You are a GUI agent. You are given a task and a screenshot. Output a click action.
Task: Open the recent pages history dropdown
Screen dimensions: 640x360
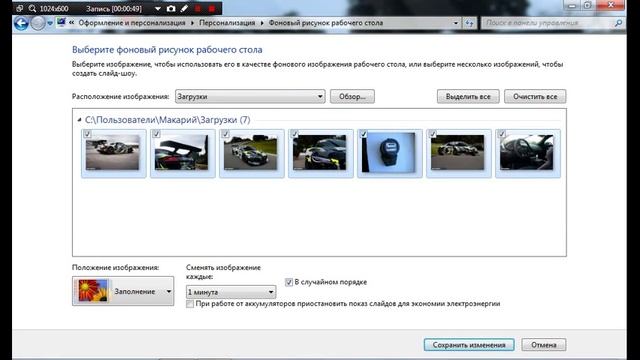[x=50, y=23]
